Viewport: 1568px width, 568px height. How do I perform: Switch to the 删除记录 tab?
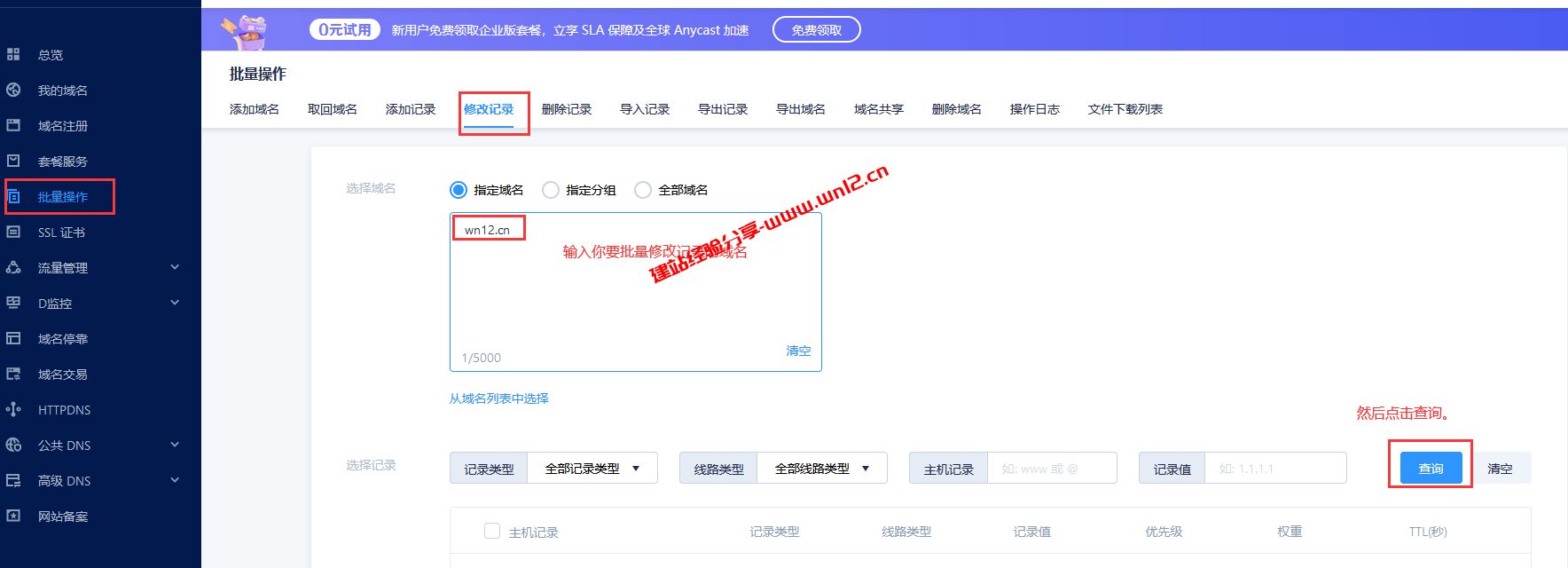[567, 109]
